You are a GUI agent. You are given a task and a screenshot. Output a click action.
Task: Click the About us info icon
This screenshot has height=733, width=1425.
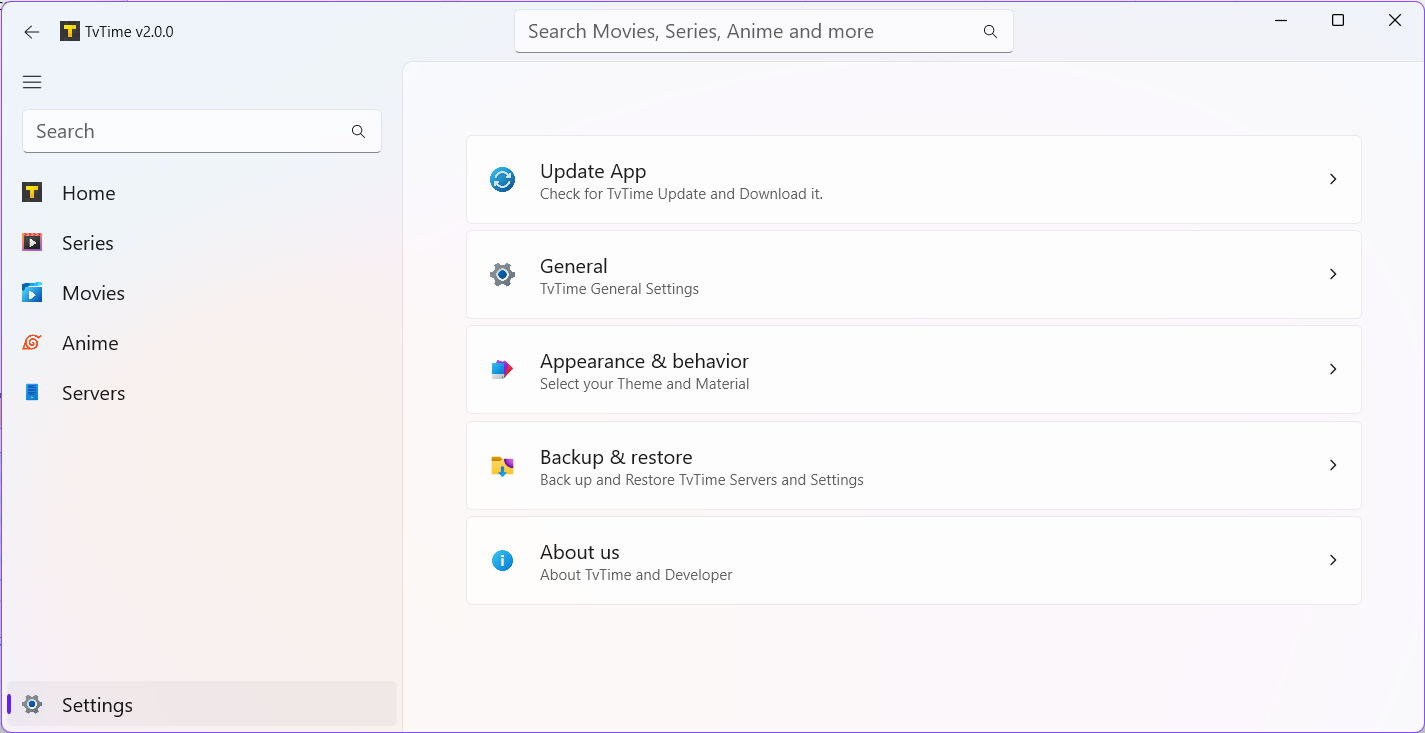tap(502, 560)
